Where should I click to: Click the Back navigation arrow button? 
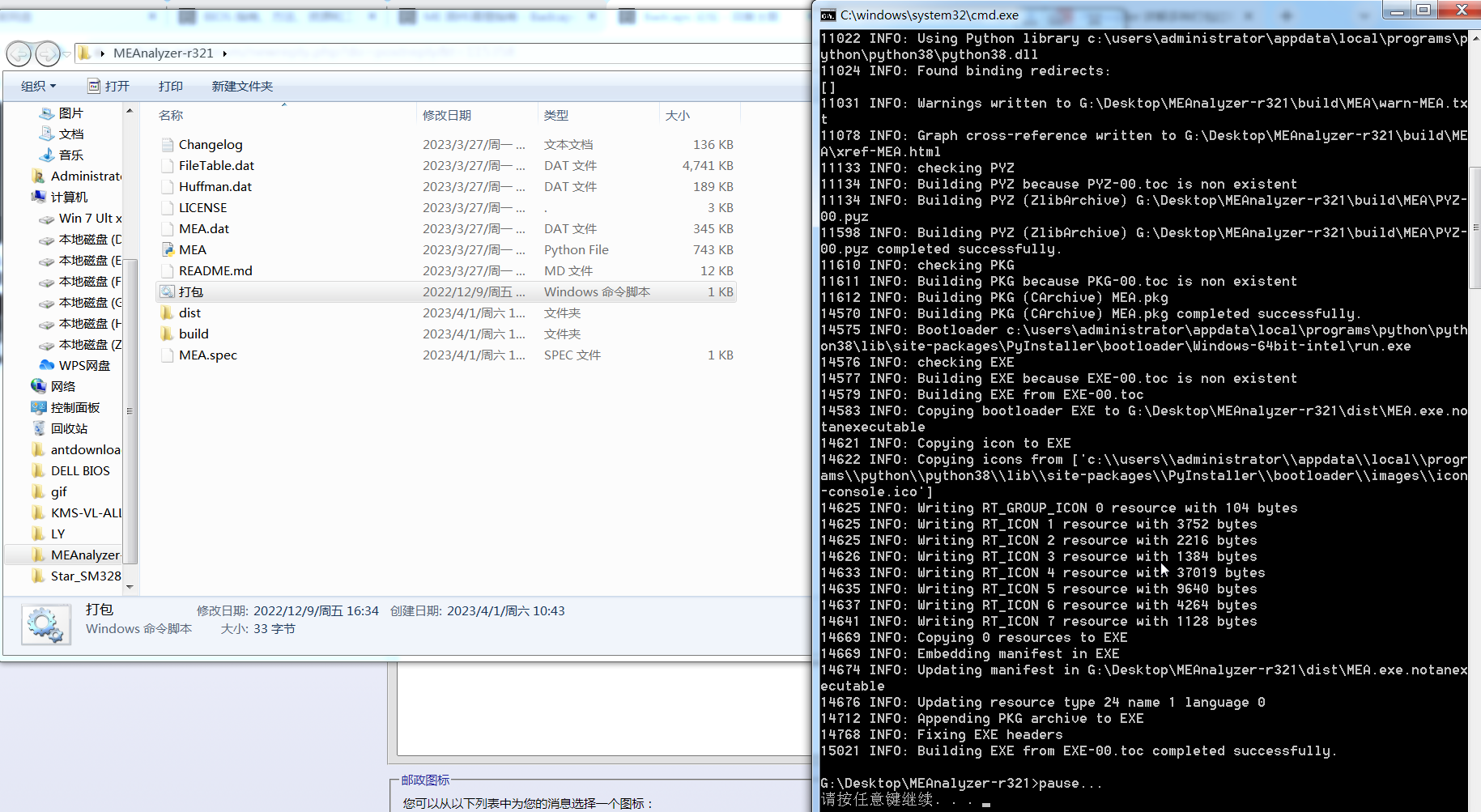pyautogui.click(x=19, y=53)
